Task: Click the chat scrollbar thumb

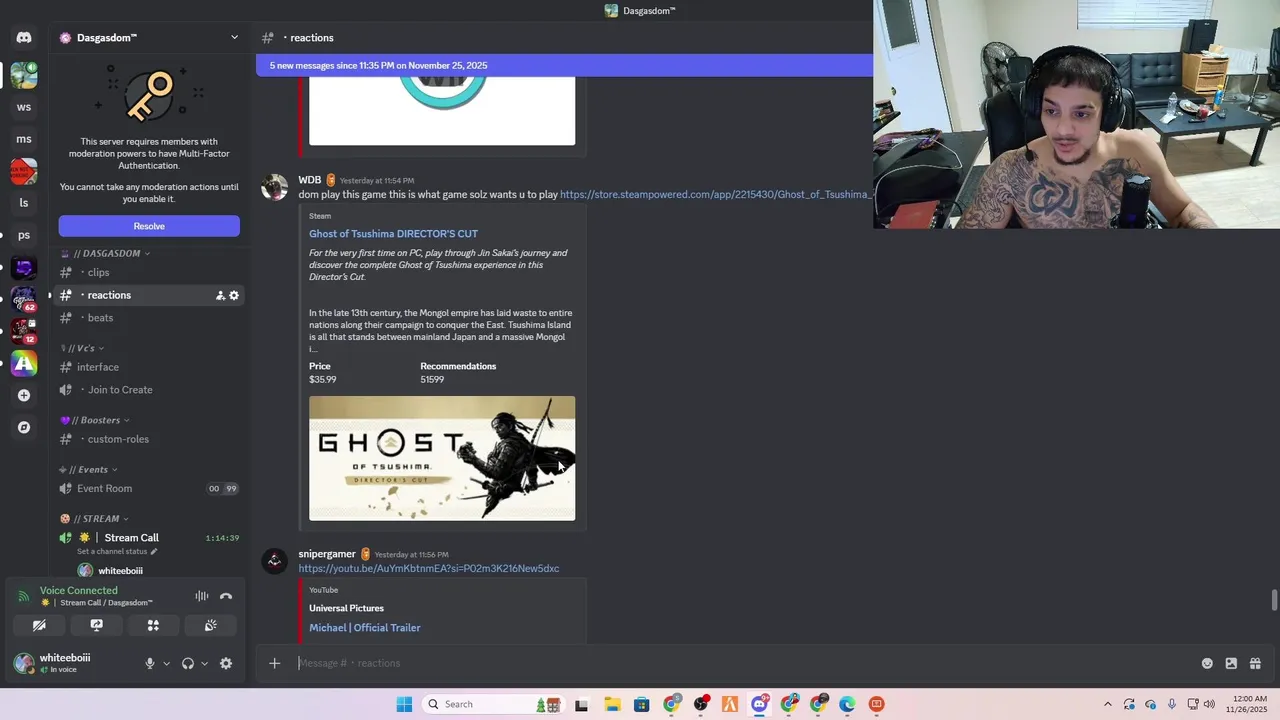Action: (x=1274, y=599)
